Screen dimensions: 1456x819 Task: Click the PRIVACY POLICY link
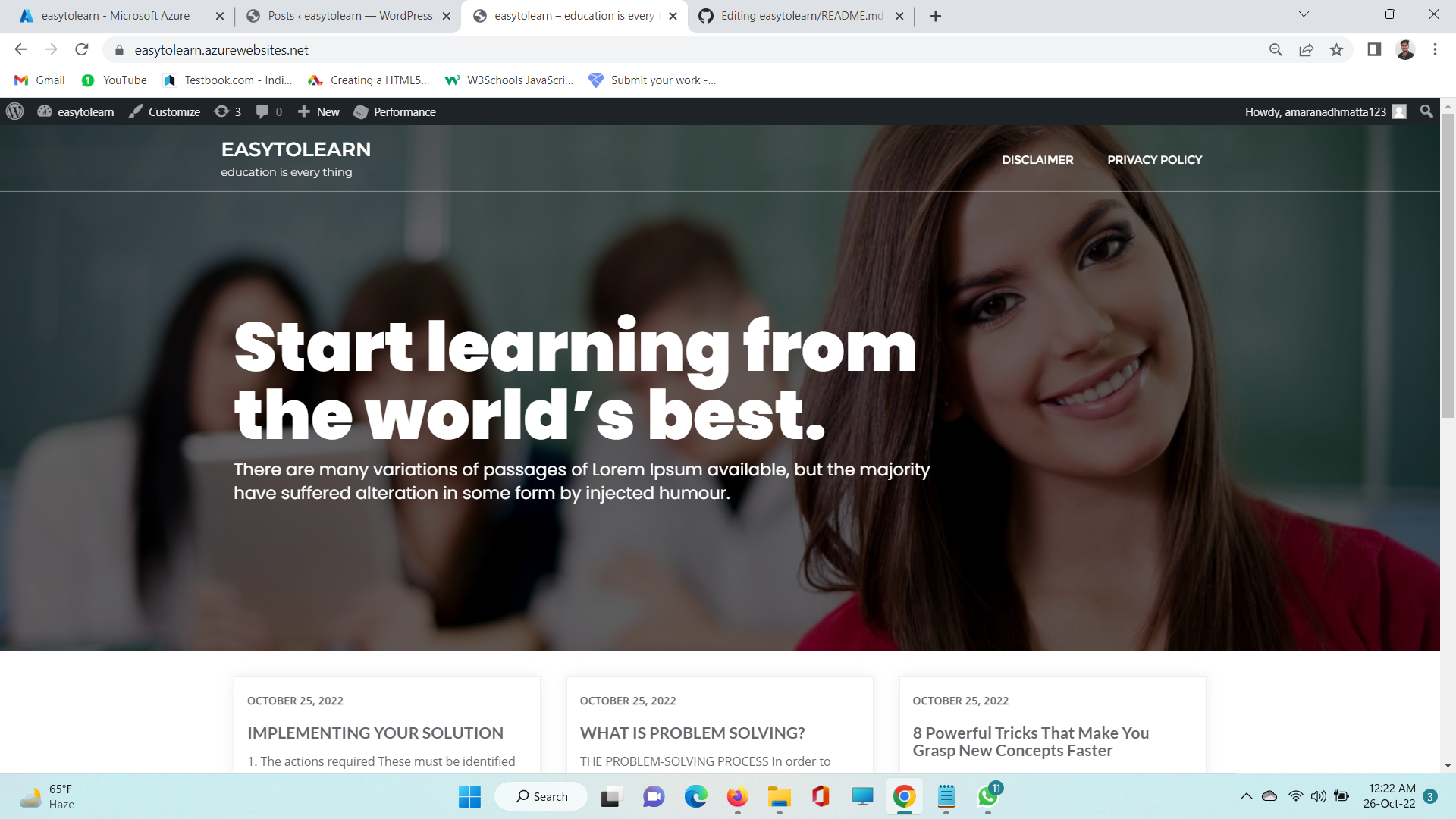point(1154,159)
